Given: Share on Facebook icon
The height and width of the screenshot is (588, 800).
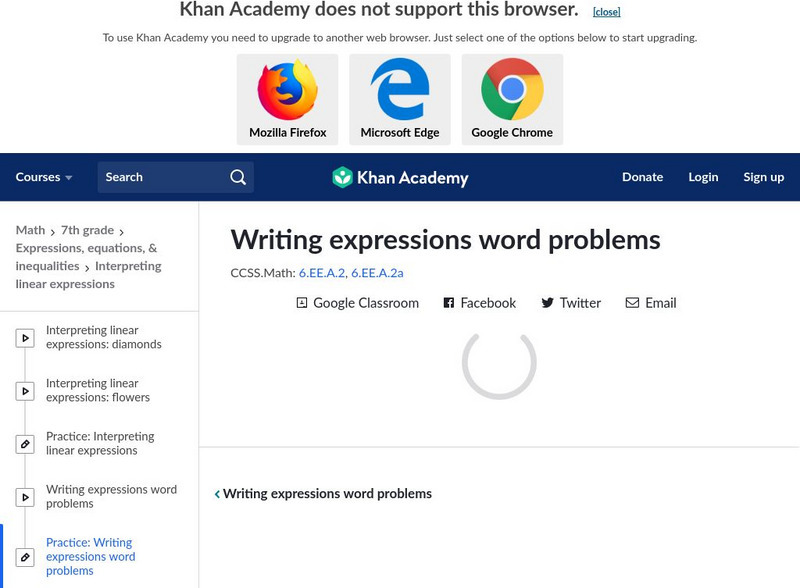Looking at the screenshot, I should tap(449, 303).
